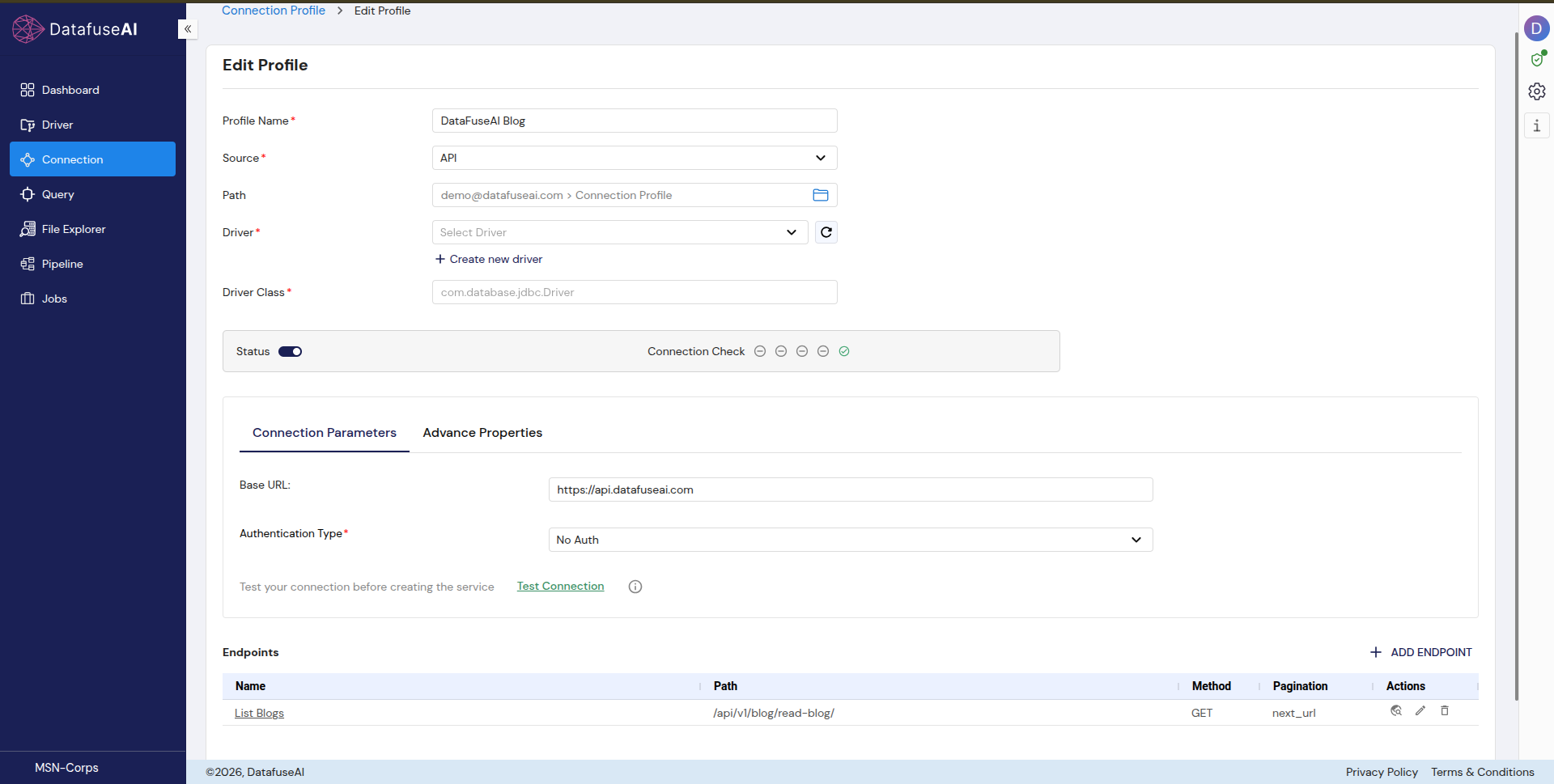The image size is (1554, 784).
Task: Click the Profile Name input field
Action: coord(635,121)
